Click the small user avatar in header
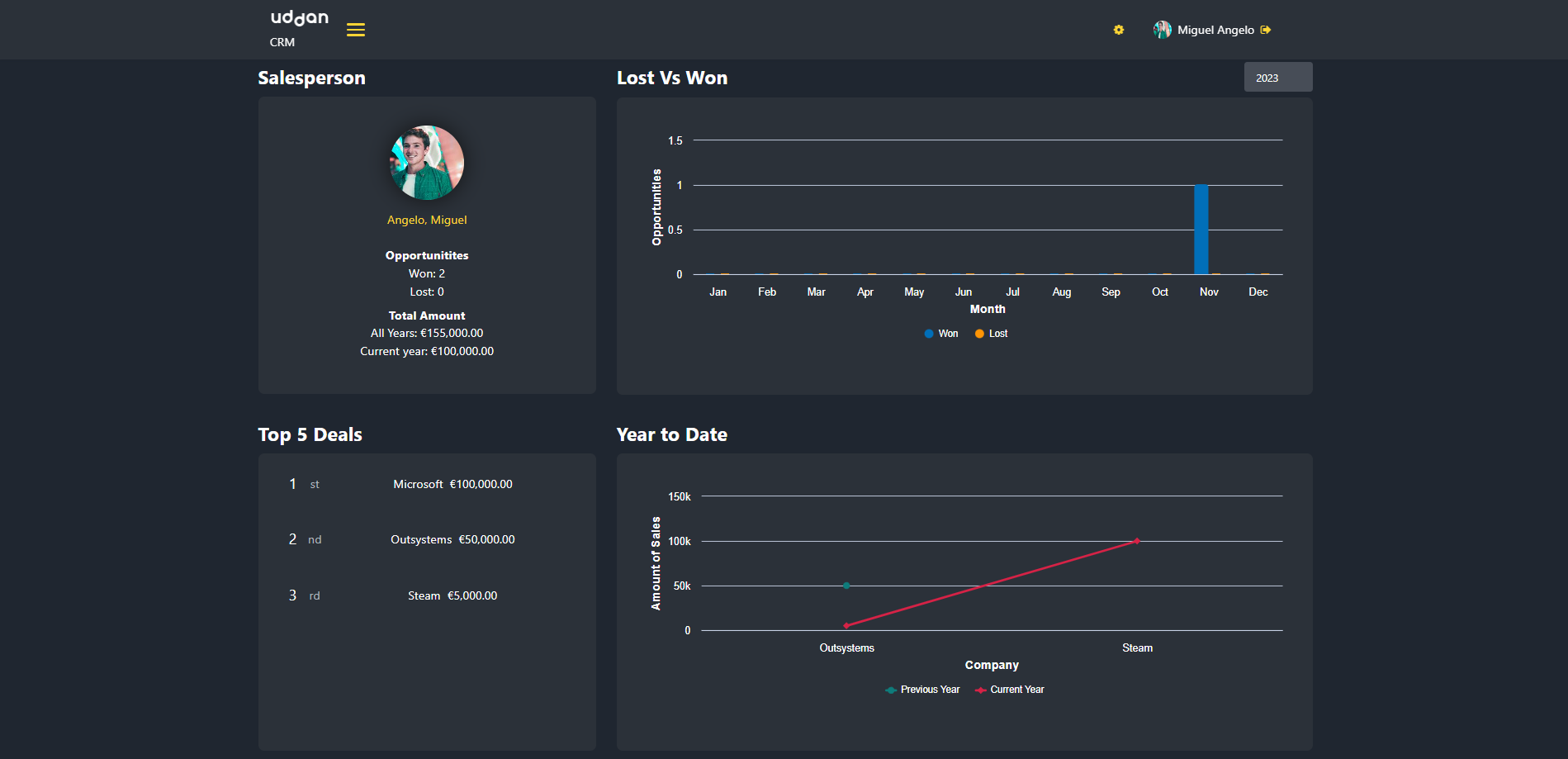 1163,30
